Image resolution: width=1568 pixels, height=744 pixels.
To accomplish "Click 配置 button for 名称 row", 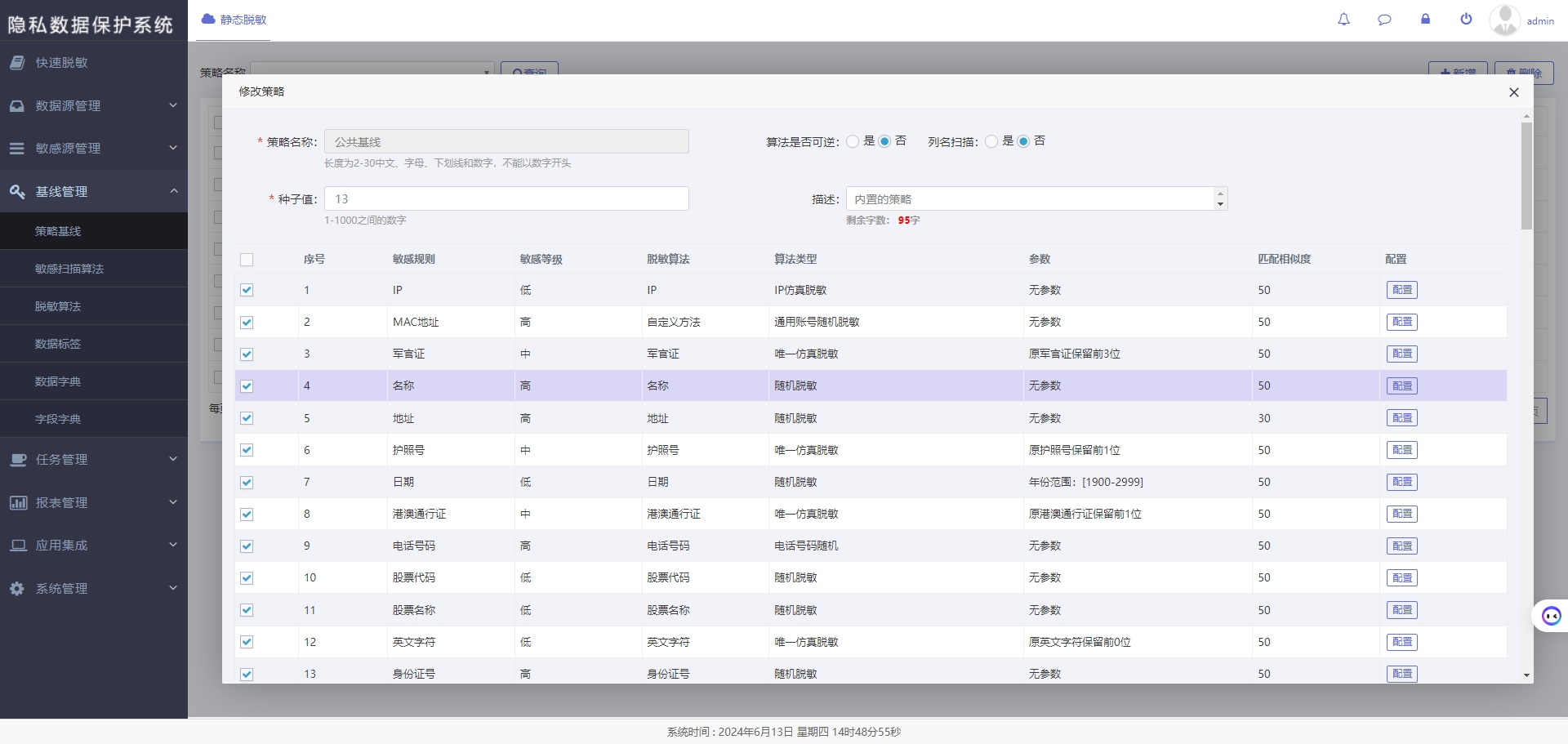I will coord(1402,385).
